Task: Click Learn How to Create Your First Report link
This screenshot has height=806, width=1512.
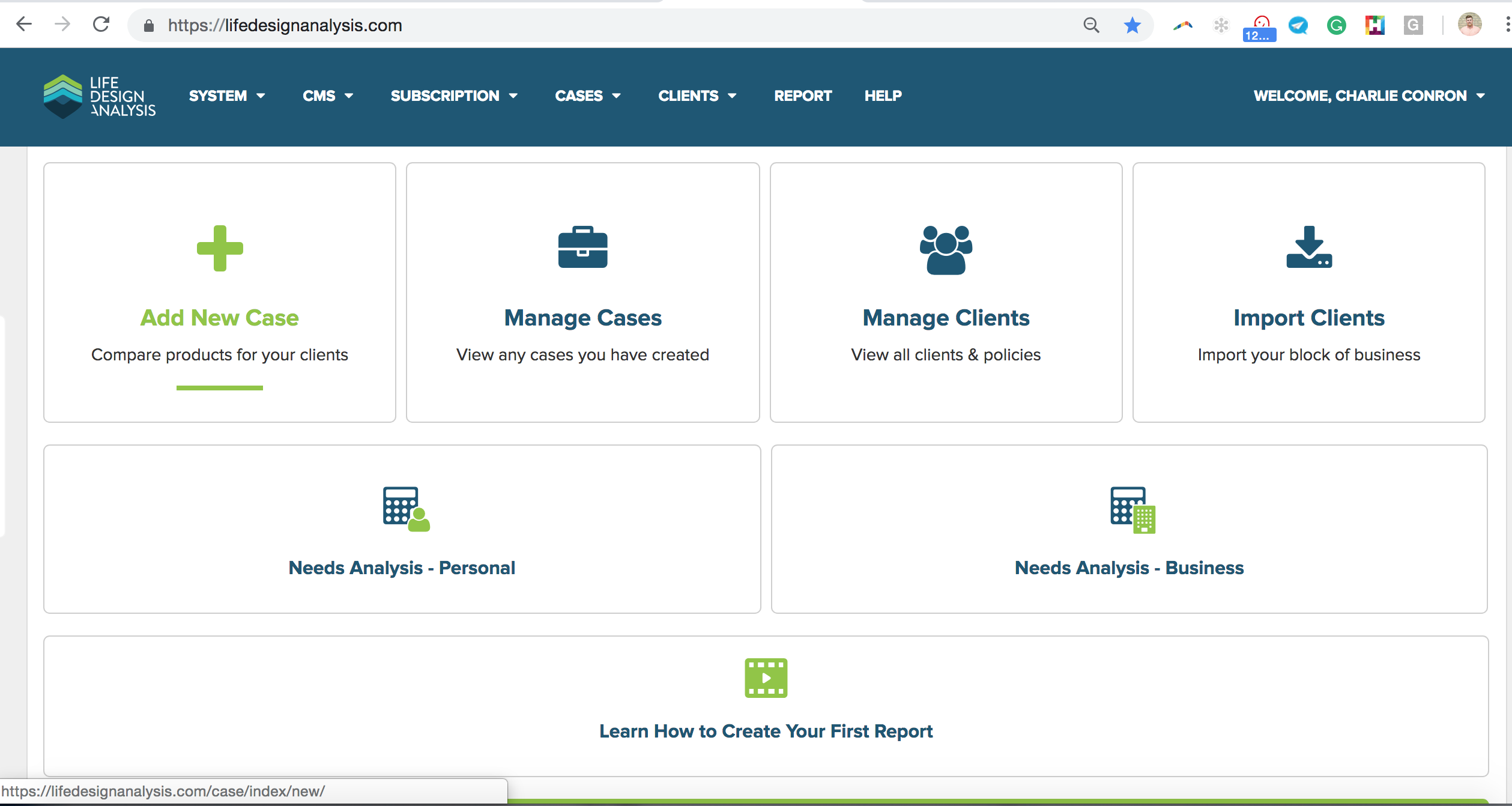Action: pos(766,731)
